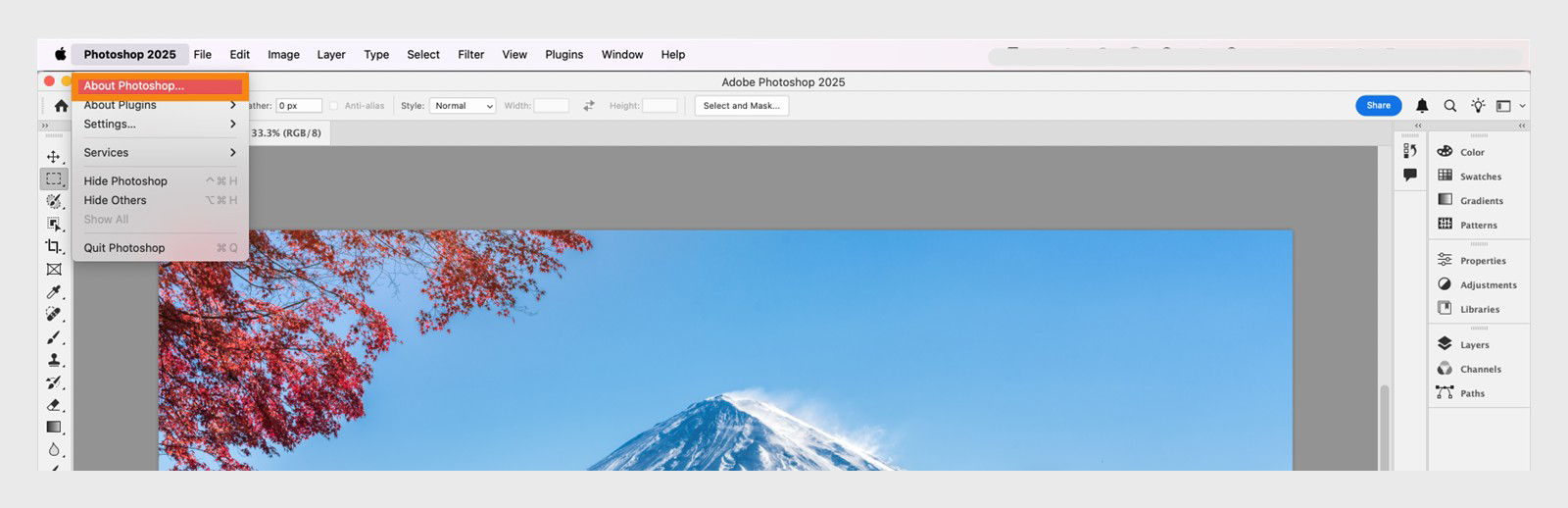Expand the Settings submenu
The image size is (1568, 508).
pos(160,125)
